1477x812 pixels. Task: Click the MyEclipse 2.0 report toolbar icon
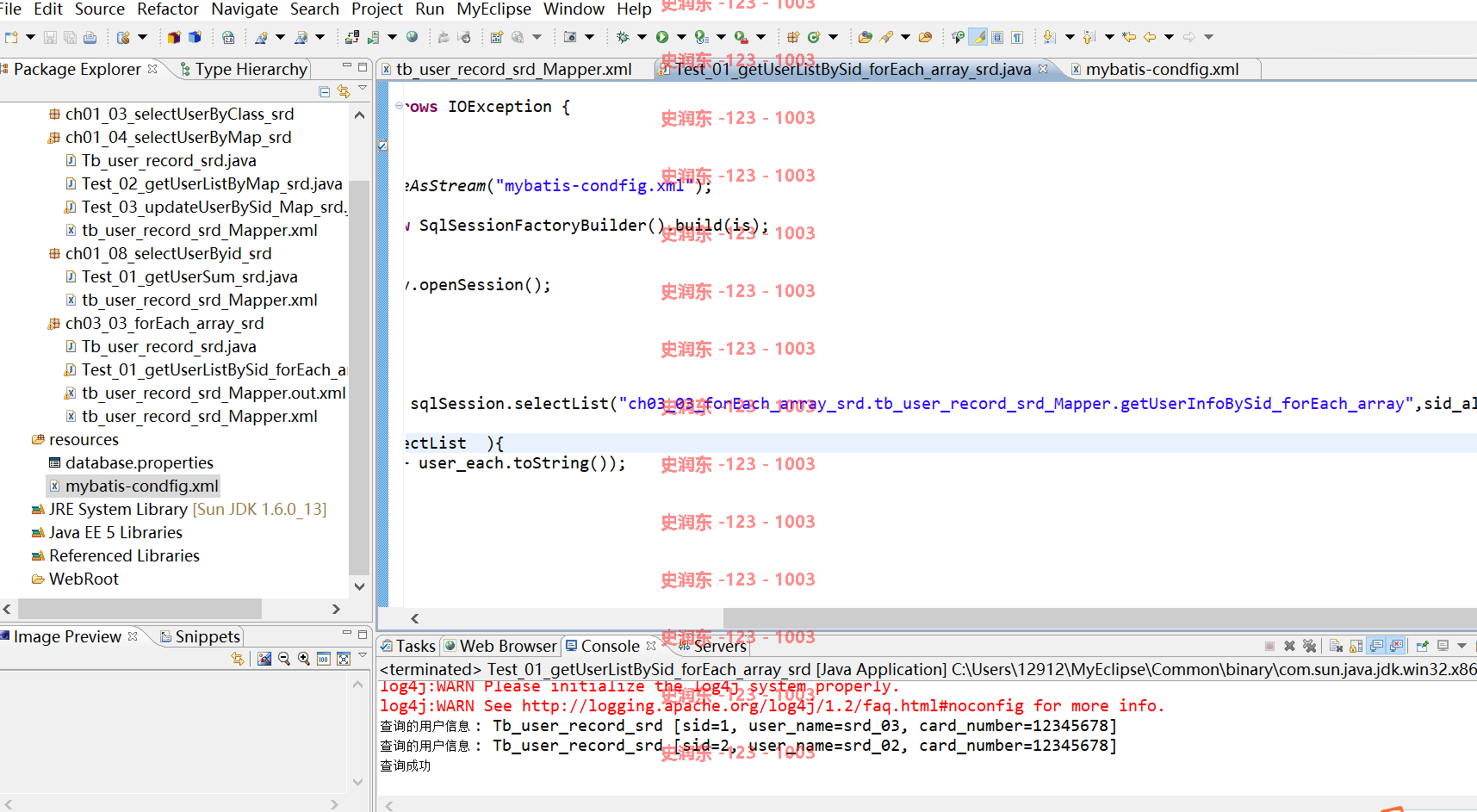coord(228,37)
